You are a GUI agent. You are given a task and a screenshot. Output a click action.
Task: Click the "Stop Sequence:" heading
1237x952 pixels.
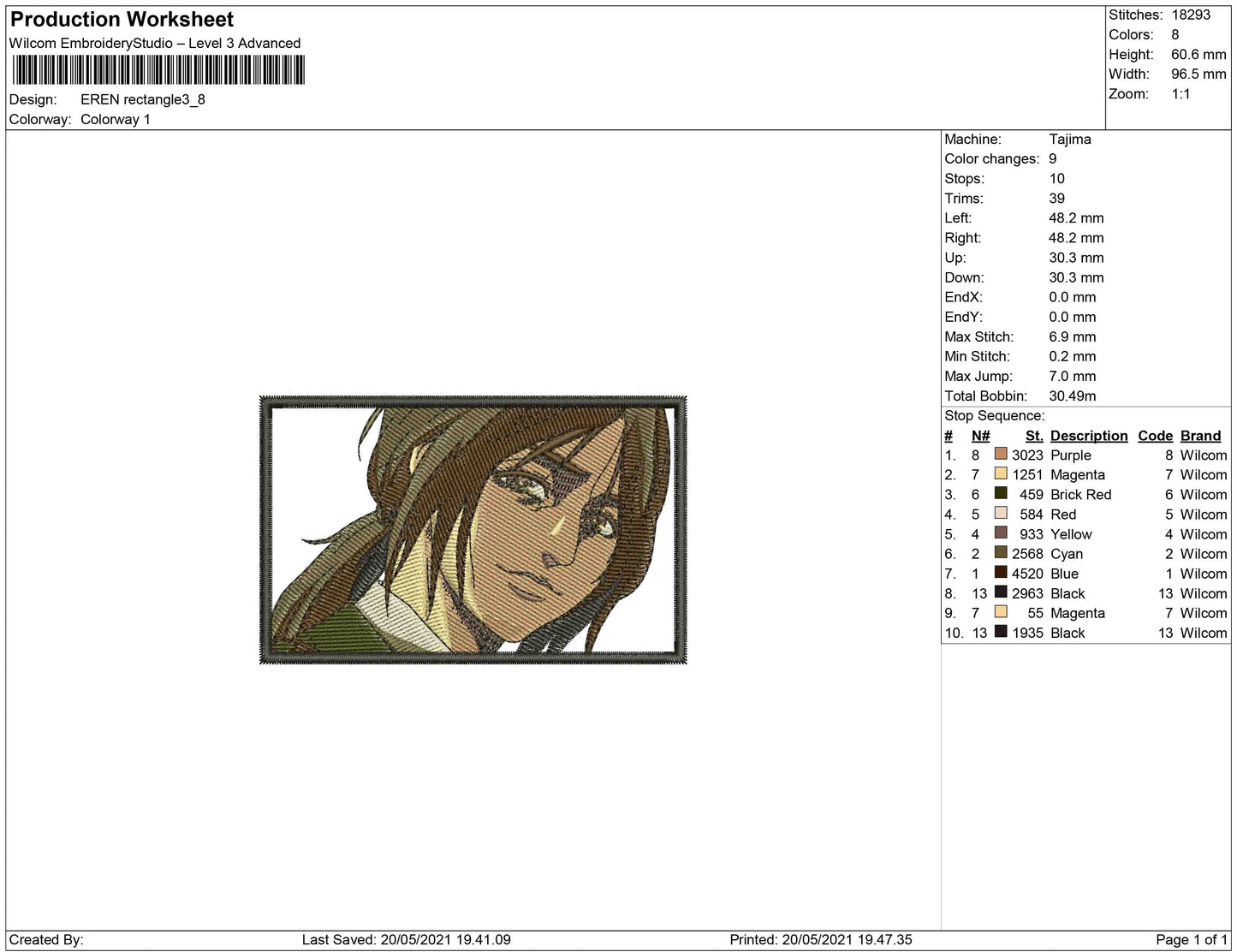point(995,415)
